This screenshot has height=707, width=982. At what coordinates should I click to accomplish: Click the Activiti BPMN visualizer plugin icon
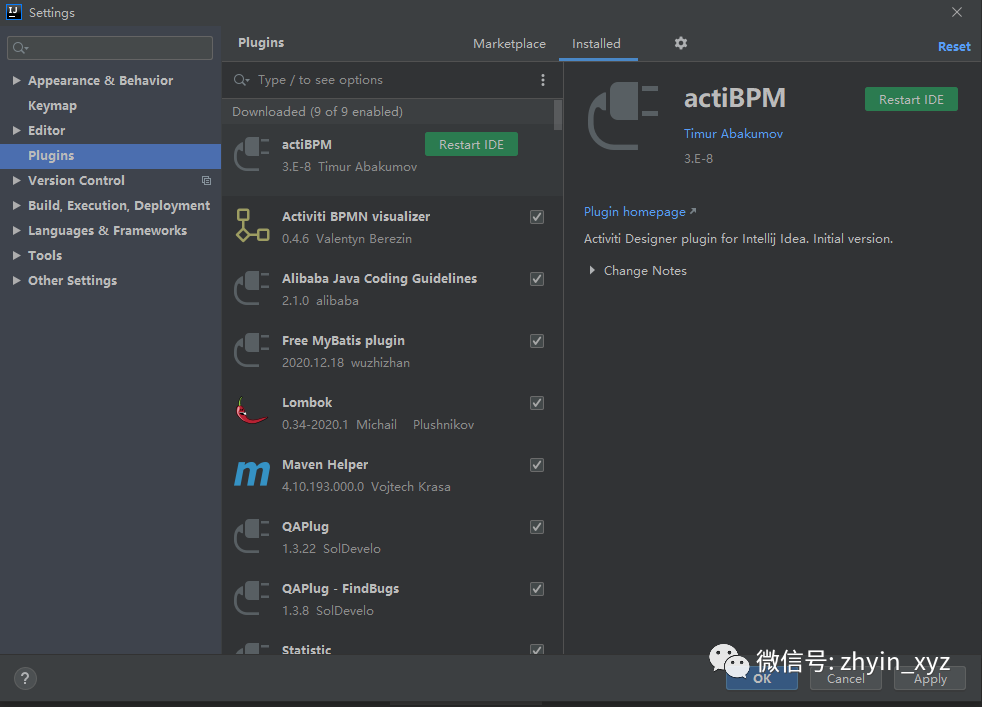click(x=252, y=225)
